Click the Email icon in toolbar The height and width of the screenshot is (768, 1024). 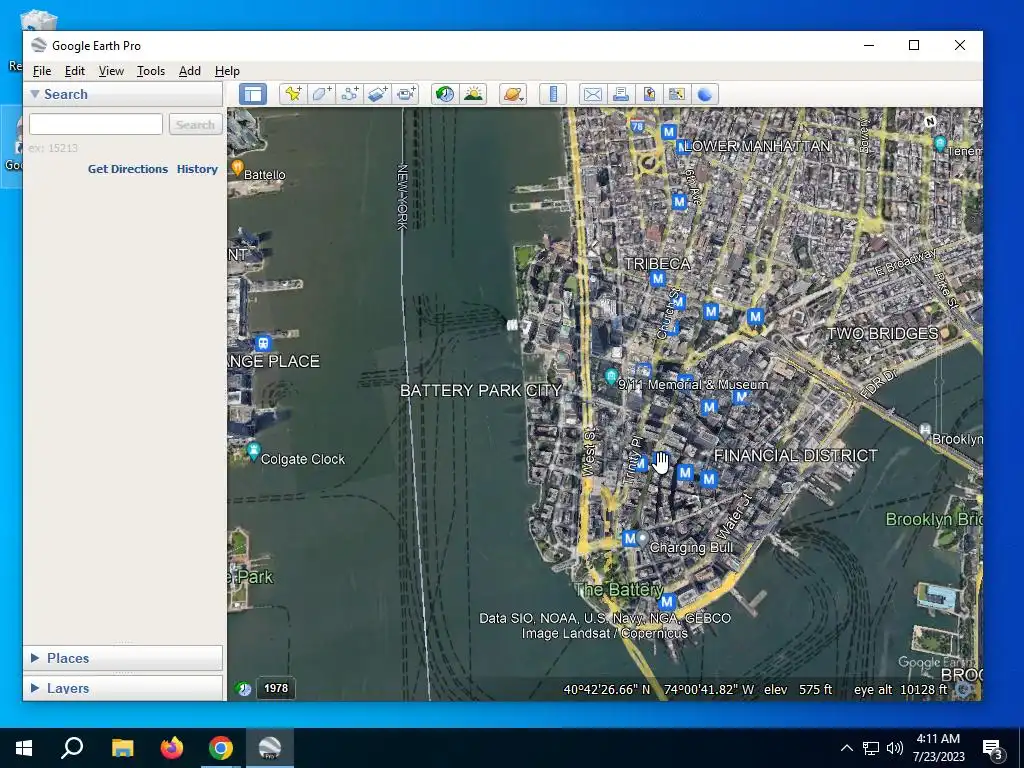tap(593, 94)
